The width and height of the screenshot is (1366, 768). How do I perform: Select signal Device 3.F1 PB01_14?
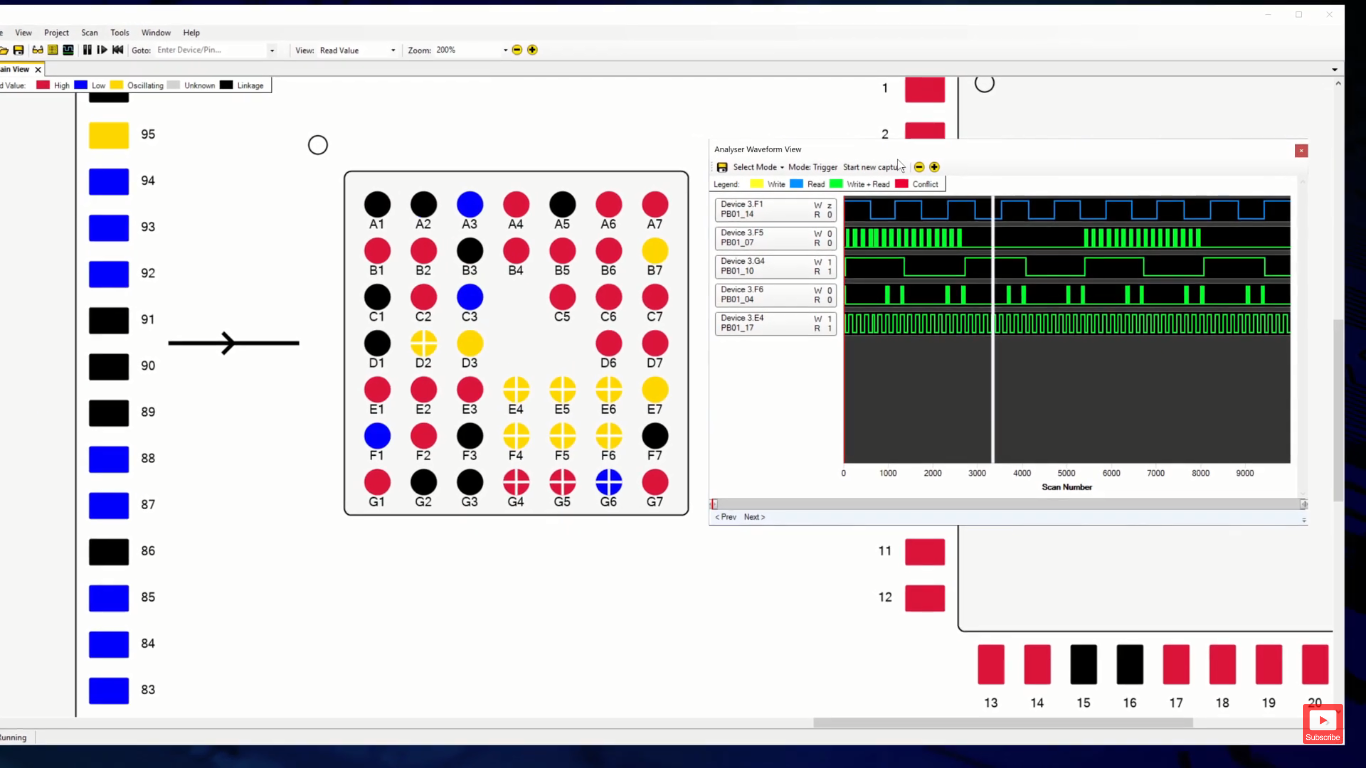tap(776, 210)
